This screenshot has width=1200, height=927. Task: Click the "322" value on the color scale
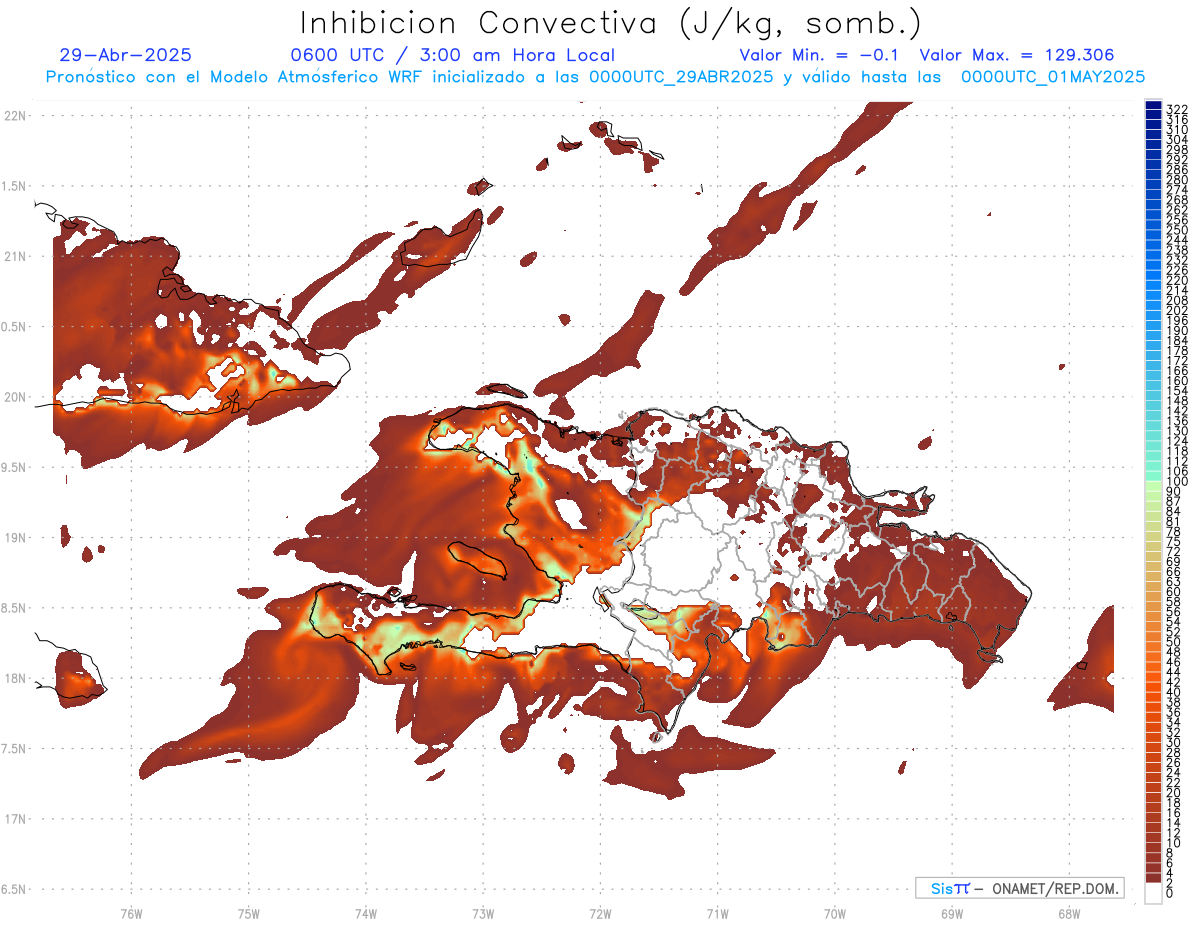pyautogui.click(x=1176, y=109)
